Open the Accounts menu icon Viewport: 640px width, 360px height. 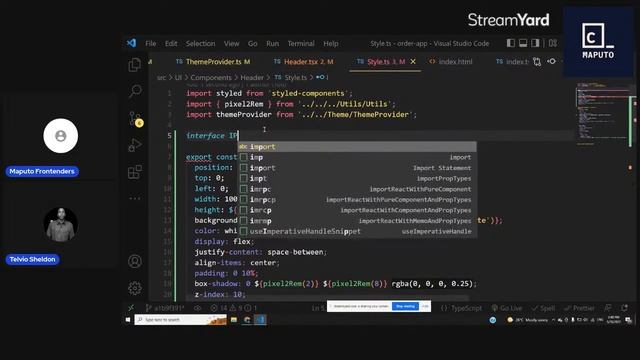[135, 261]
